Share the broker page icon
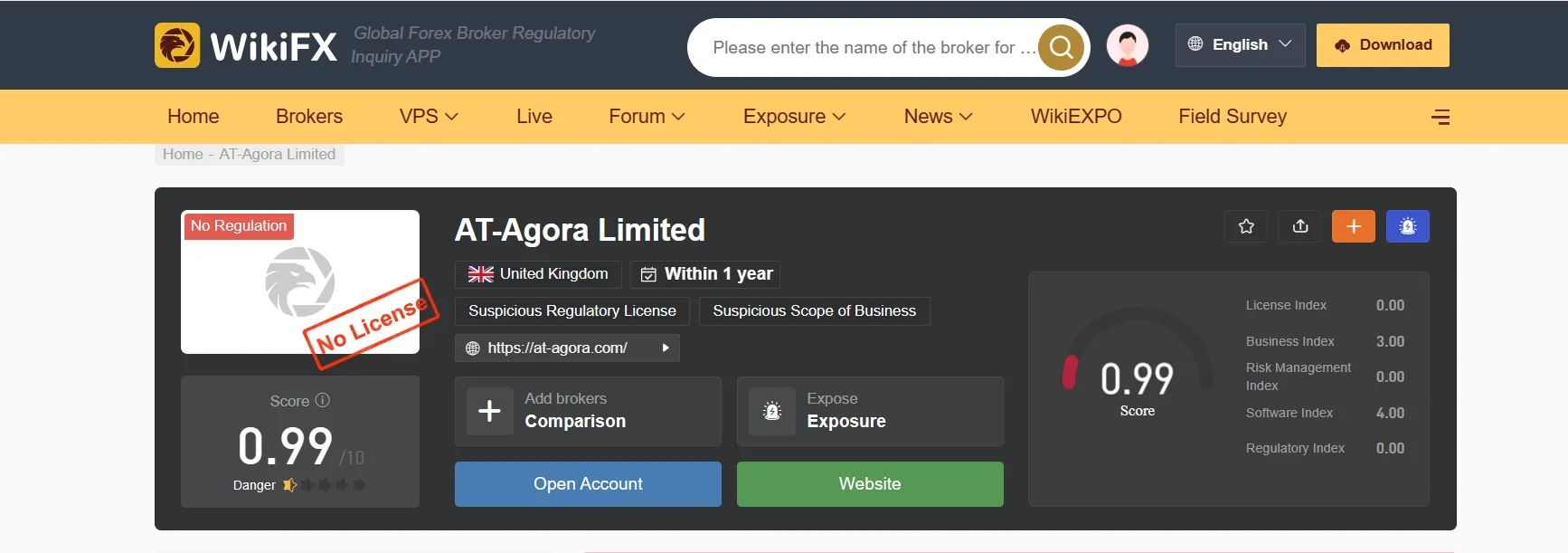The height and width of the screenshot is (553, 1568). 1300,226
